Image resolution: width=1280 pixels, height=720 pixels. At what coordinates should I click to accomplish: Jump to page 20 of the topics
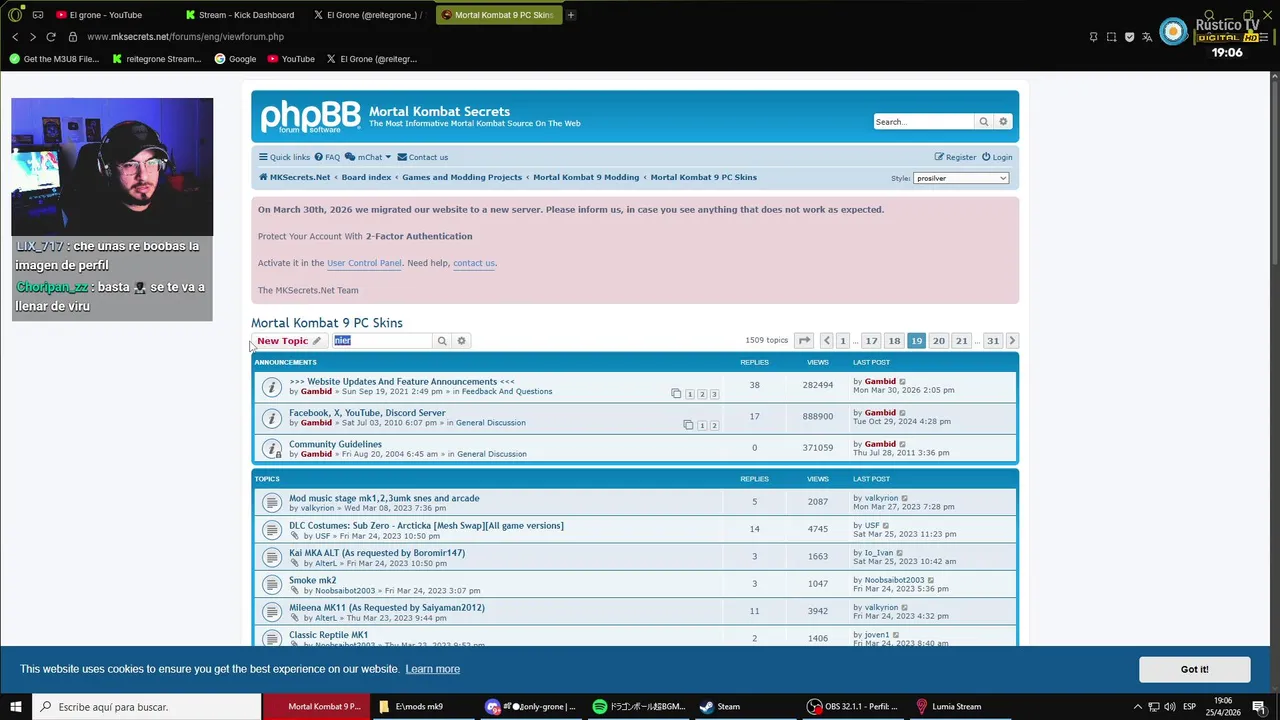tap(938, 341)
